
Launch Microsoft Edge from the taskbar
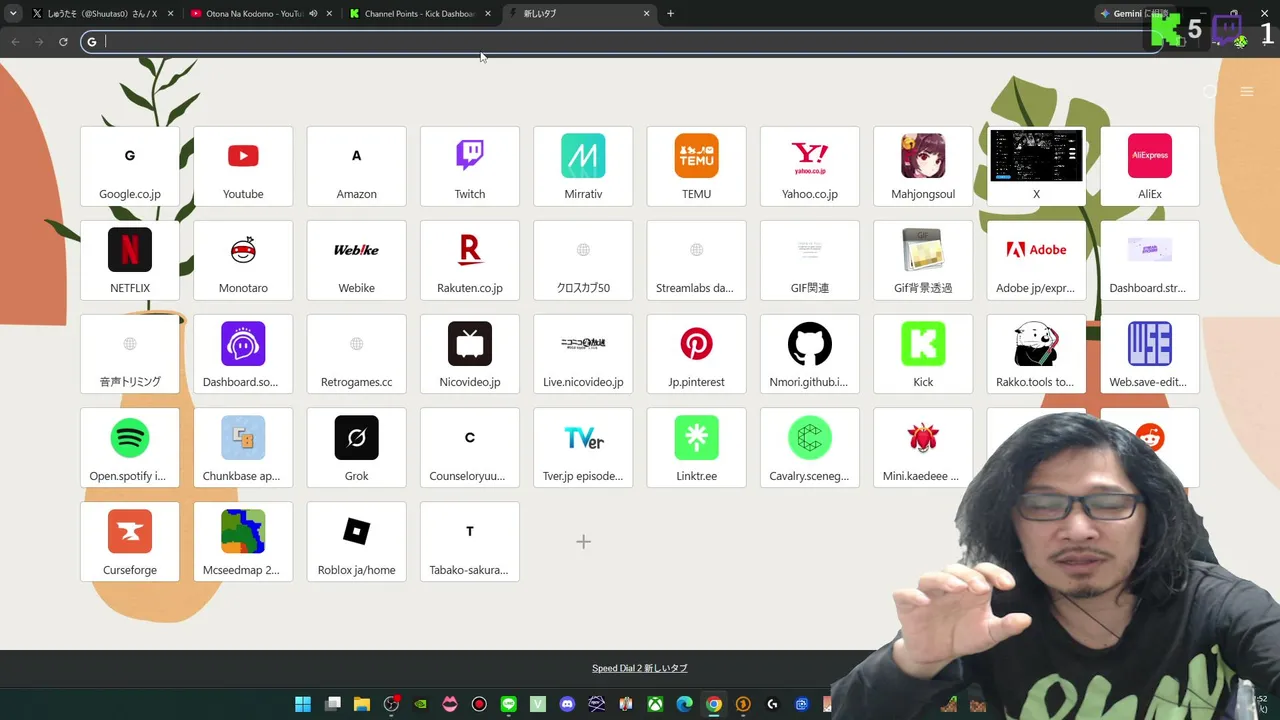click(684, 704)
